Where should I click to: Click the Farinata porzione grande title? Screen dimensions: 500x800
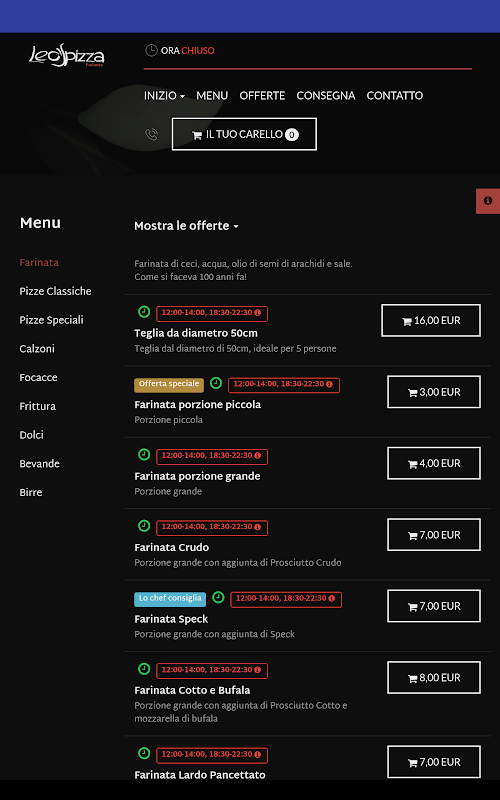[x=197, y=476]
